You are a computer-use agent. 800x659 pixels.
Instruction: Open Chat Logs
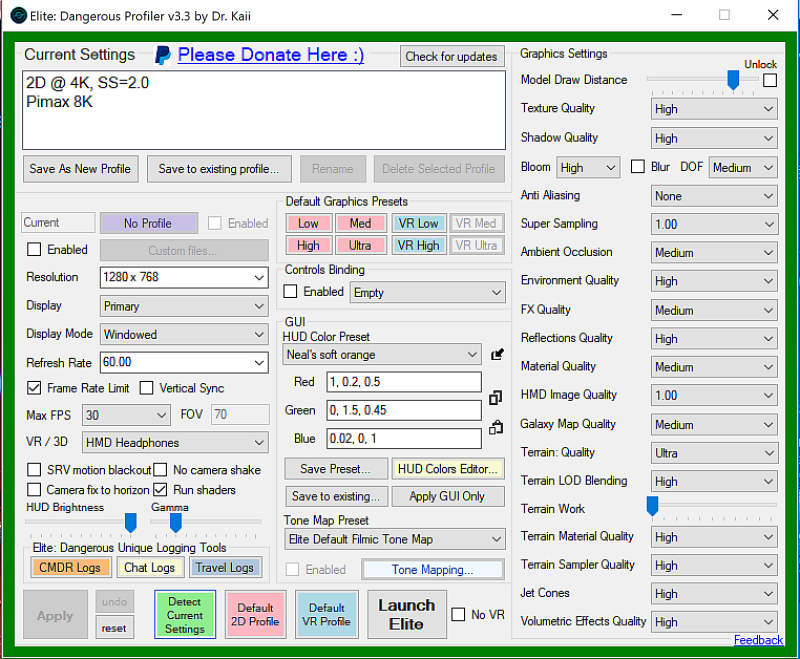pyautogui.click(x=150, y=568)
